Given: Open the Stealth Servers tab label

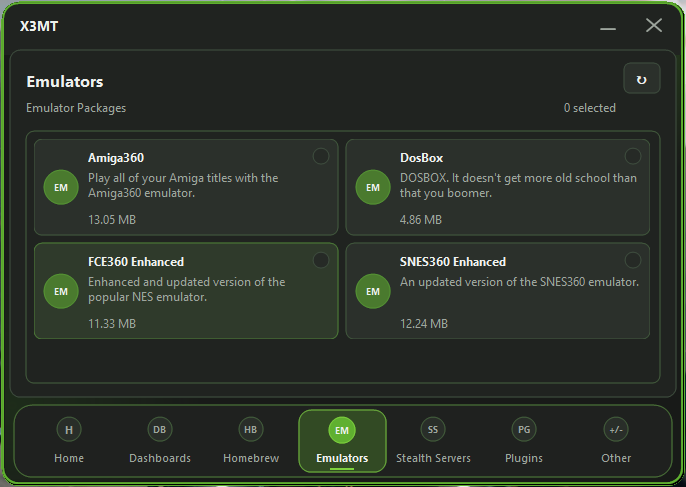Looking at the screenshot, I should 433,458.
